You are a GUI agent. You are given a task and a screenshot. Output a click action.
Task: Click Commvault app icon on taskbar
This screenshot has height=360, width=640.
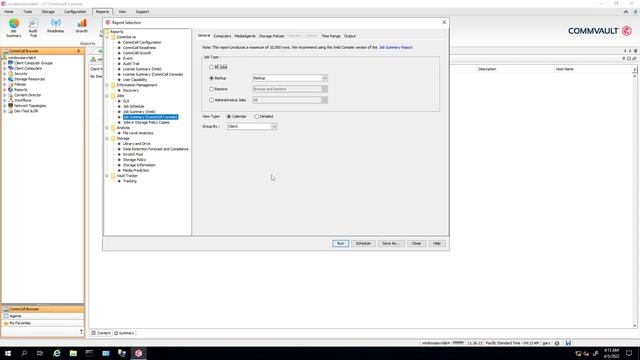pos(138,353)
